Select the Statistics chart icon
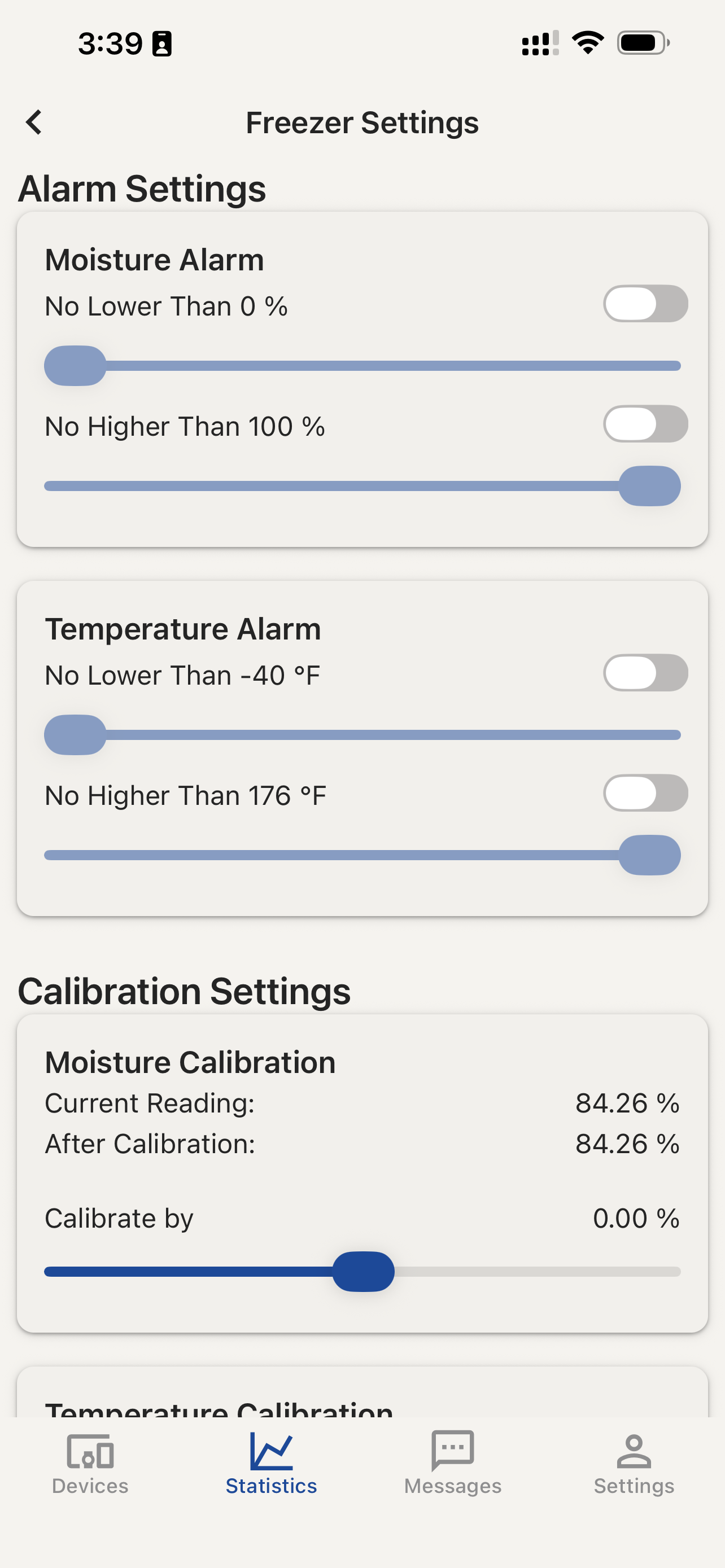725x1568 pixels. pyautogui.click(x=272, y=1451)
